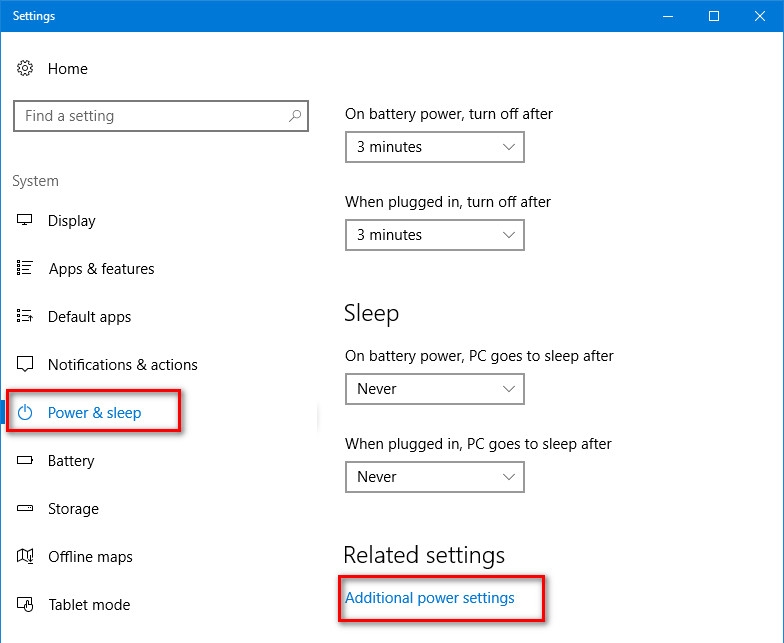
Task: Open Battery settings label
Action: 71,460
